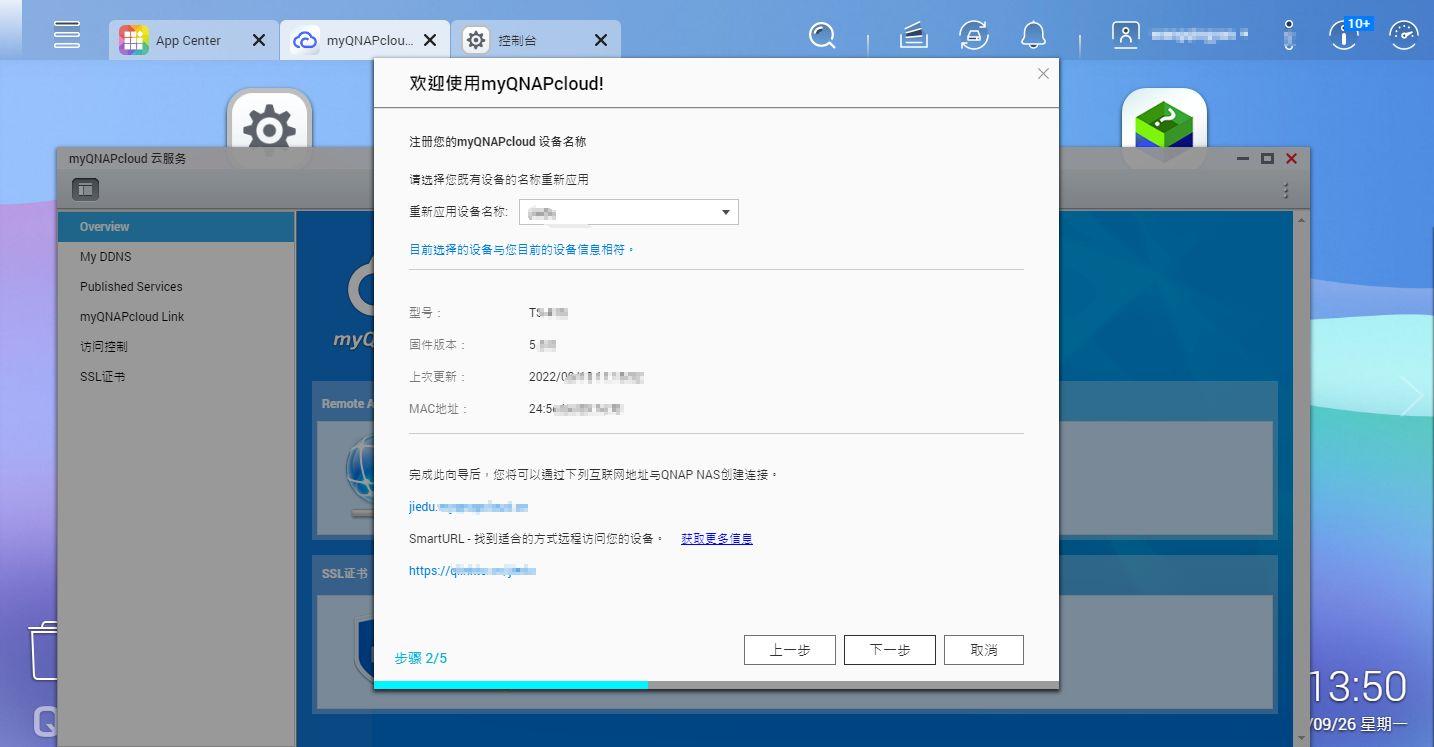This screenshot has width=1434, height=747.
Task: Open the green cube help desktop icon
Action: point(1164,128)
